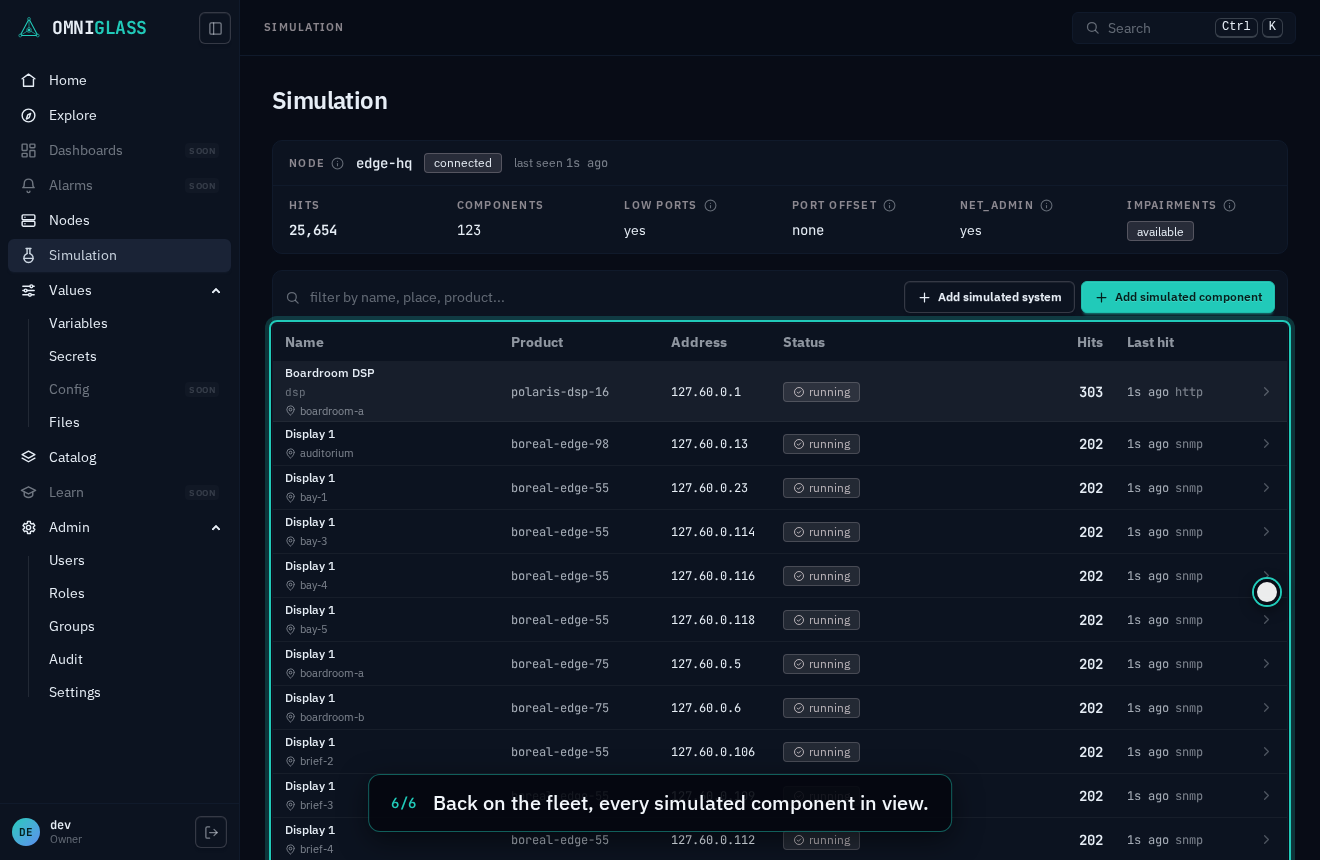
Task: Open Variables under Values
Action: [x=78, y=323]
